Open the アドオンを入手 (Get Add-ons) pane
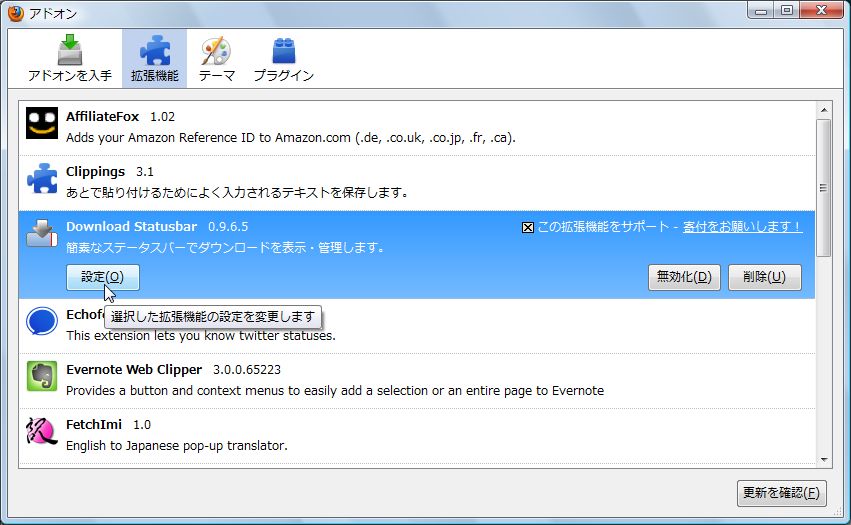 (x=69, y=59)
